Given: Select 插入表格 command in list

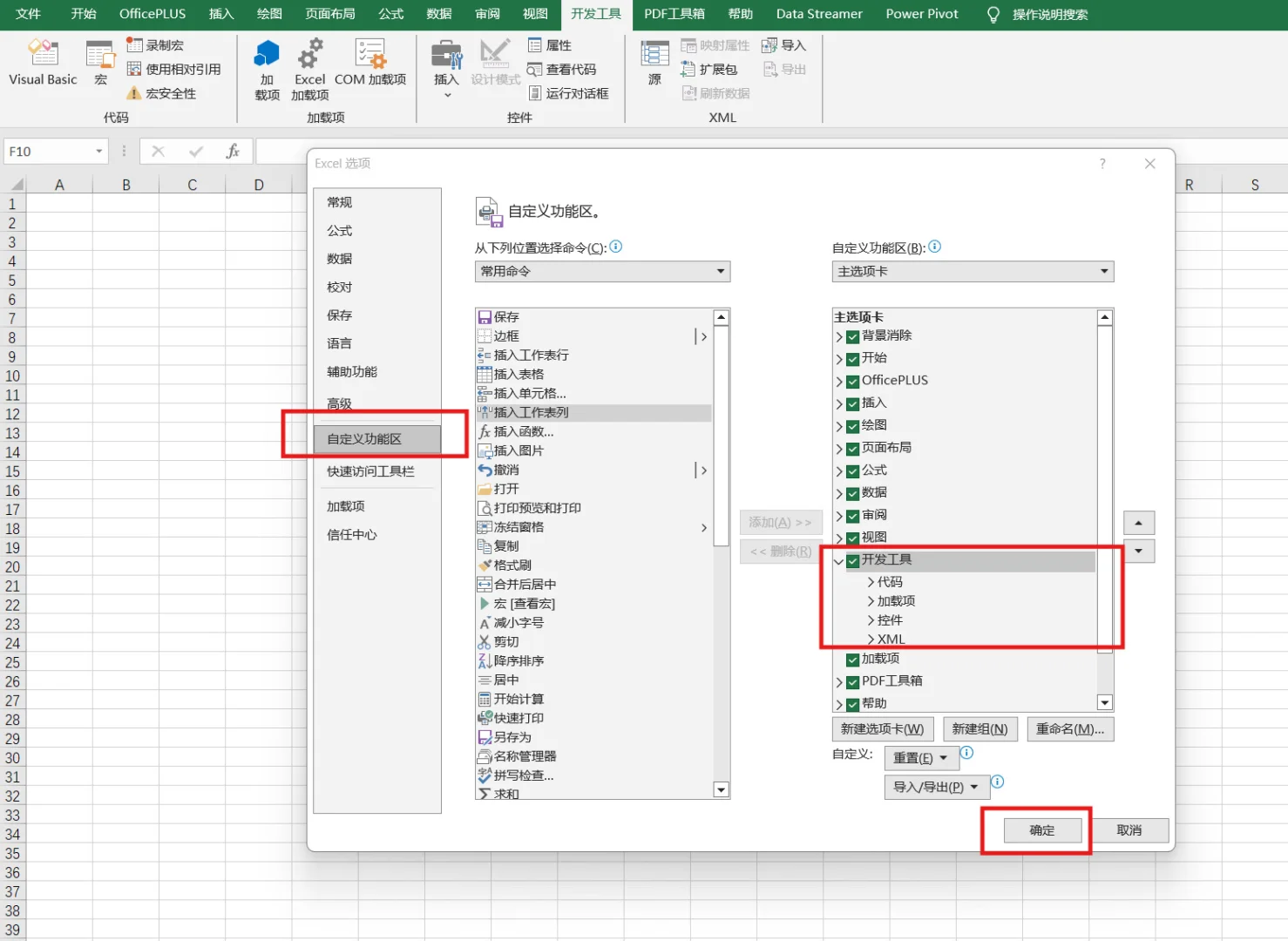Looking at the screenshot, I should pos(593,375).
